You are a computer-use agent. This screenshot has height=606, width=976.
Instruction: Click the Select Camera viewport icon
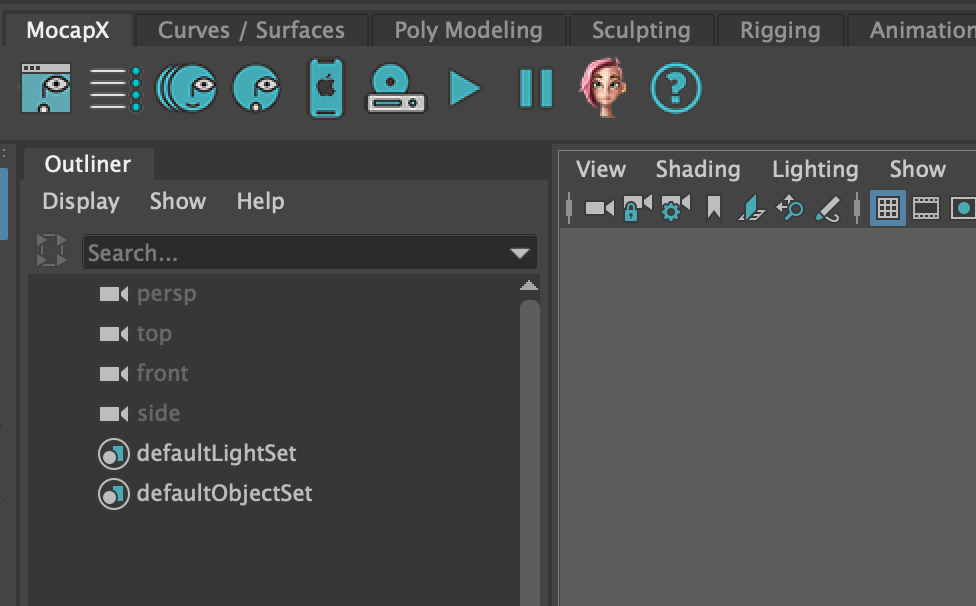pyautogui.click(x=600, y=208)
